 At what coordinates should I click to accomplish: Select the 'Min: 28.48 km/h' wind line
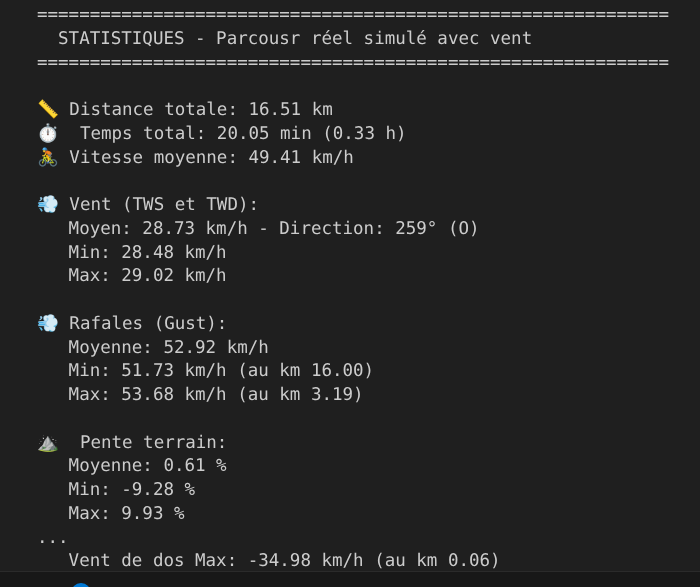(x=147, y=252)
